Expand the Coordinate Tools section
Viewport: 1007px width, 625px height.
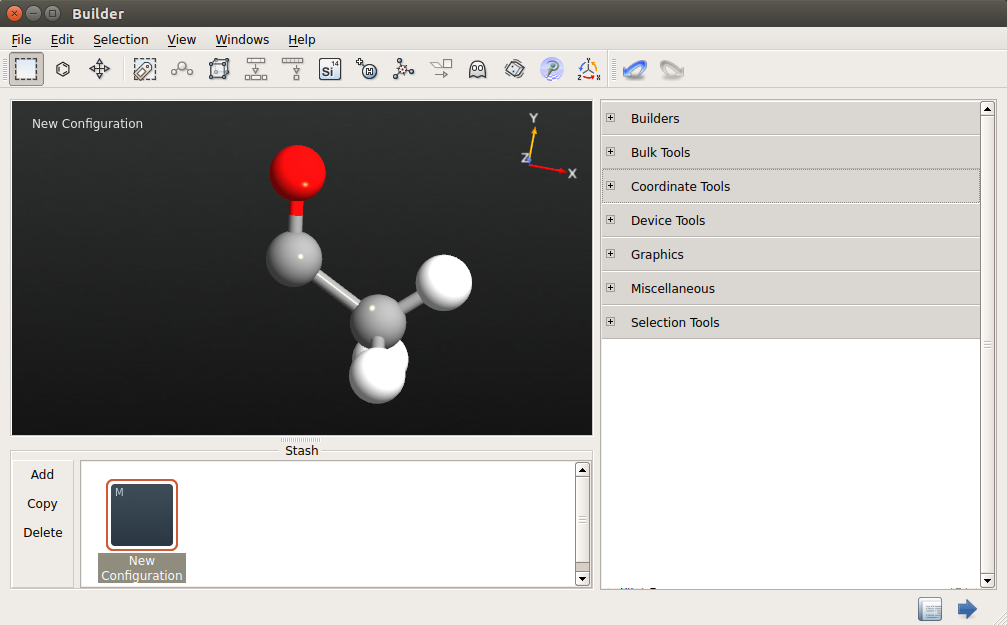[x=611, y=186]
